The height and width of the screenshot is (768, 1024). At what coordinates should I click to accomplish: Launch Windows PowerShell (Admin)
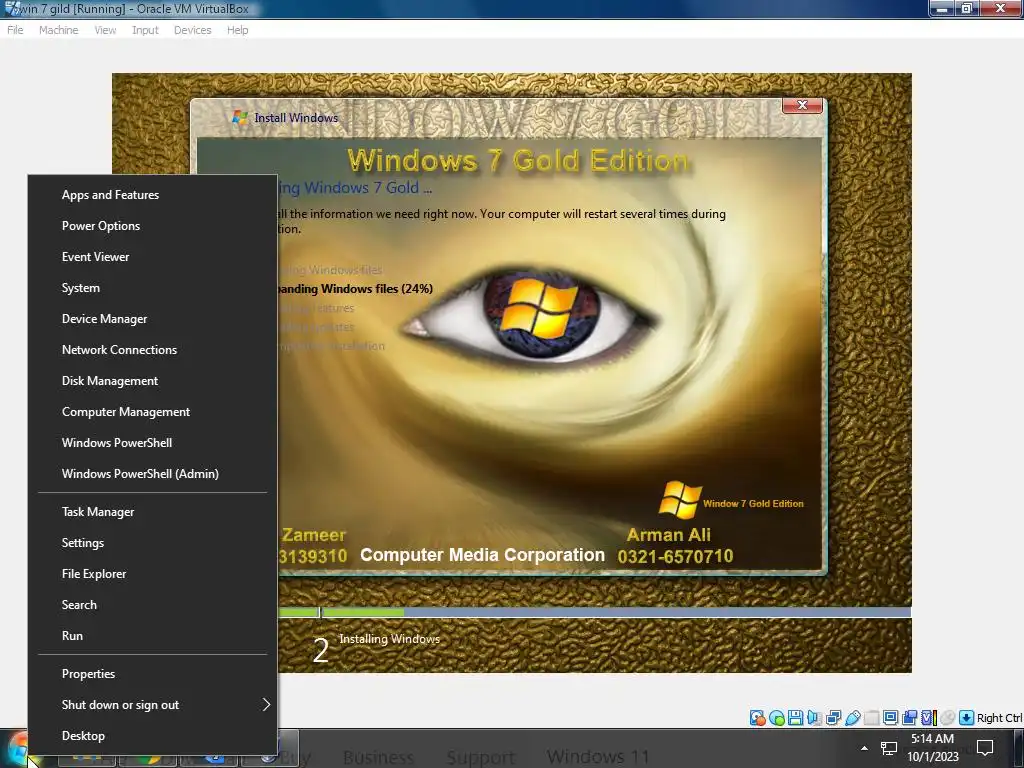(x=153, y=474)
